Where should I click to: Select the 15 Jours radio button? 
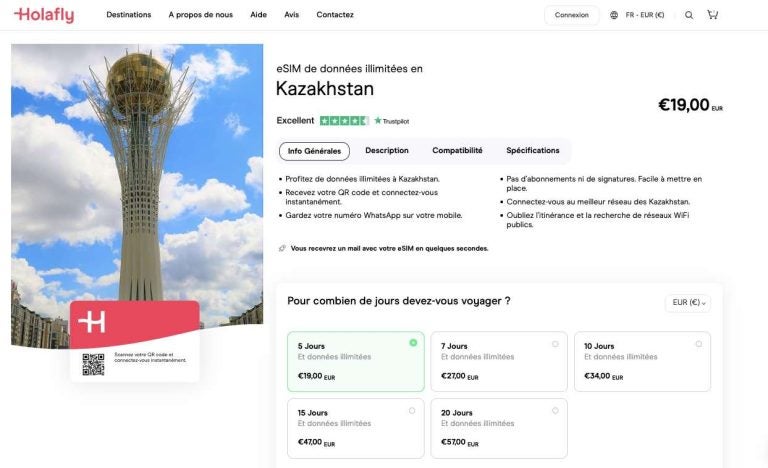point(412,411)
